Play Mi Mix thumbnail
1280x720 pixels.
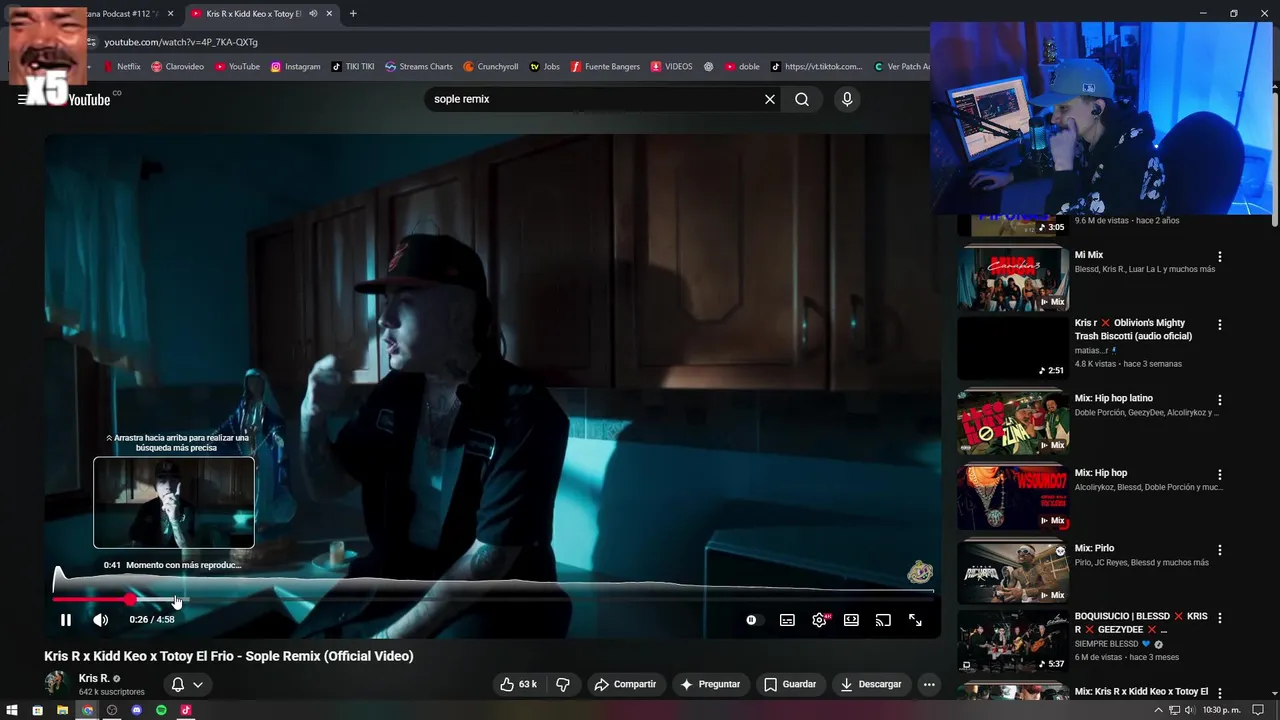pyautogui.click(x=1013, y=278)
